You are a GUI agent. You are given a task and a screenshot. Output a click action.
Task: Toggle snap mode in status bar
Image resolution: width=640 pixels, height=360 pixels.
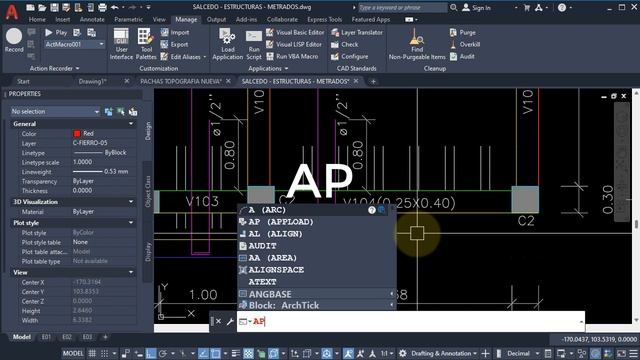(x=105, y=353)
